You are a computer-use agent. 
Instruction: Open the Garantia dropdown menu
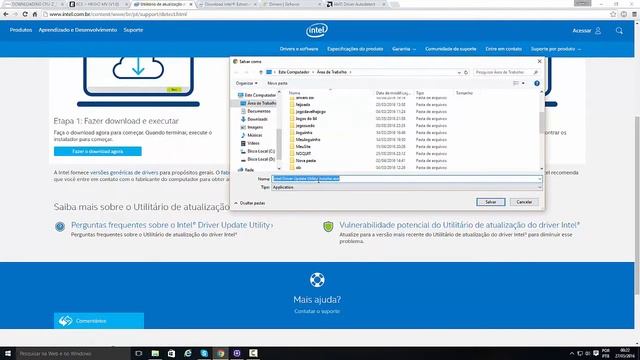click(404, 49)
